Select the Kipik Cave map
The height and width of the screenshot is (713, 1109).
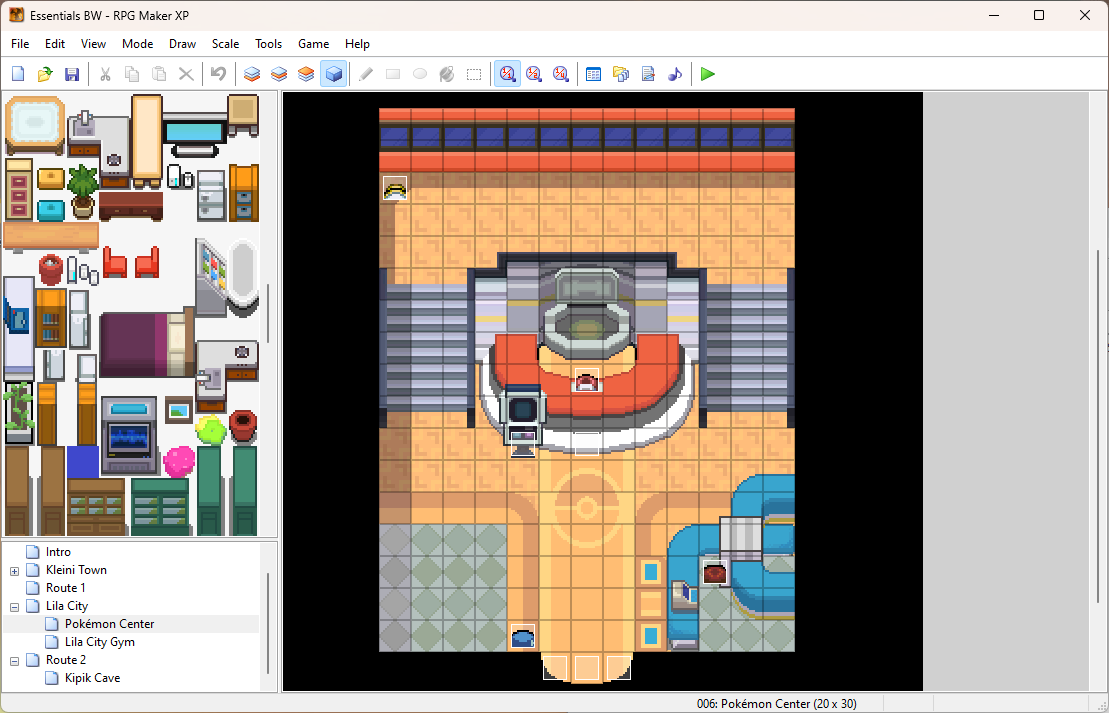92,678
